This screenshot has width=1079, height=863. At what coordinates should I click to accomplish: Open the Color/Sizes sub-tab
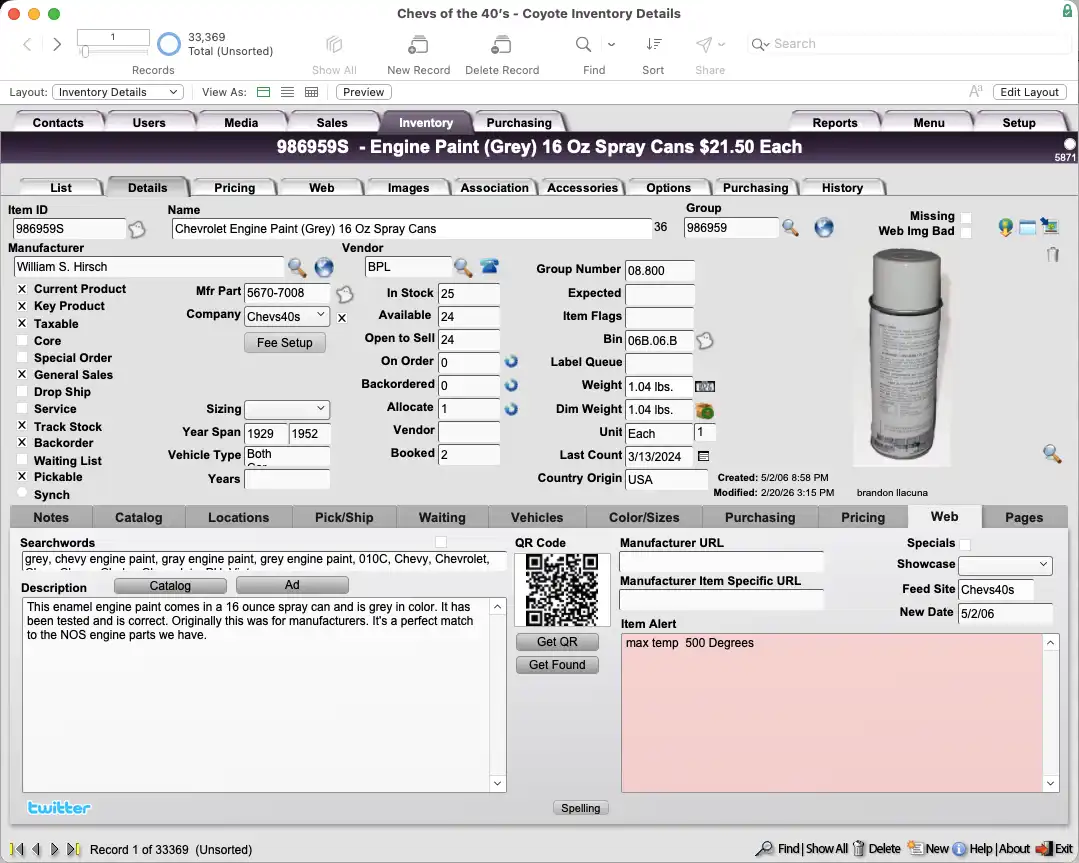pos(644,518)
